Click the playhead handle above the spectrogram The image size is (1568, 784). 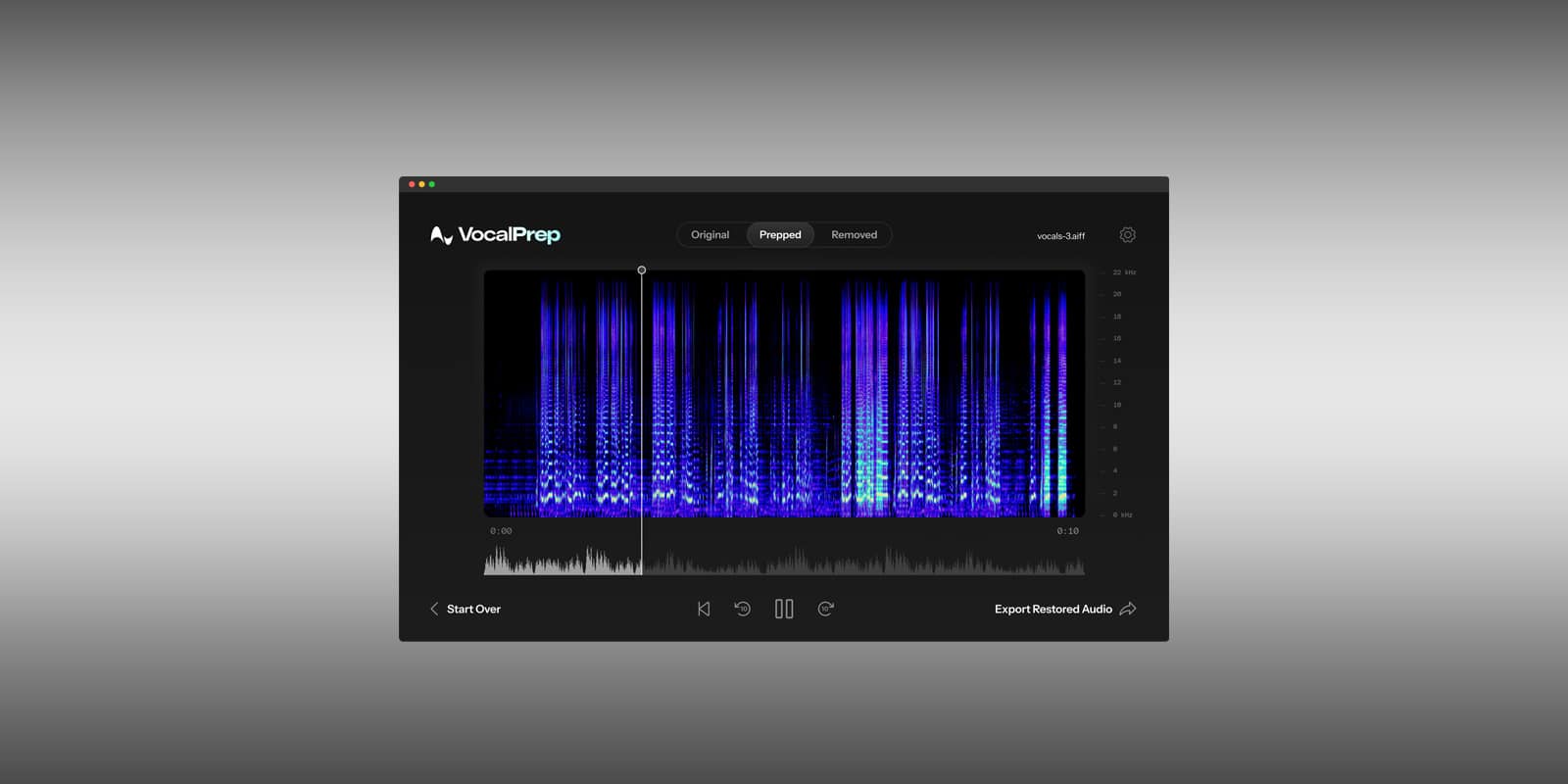[642, 269]
